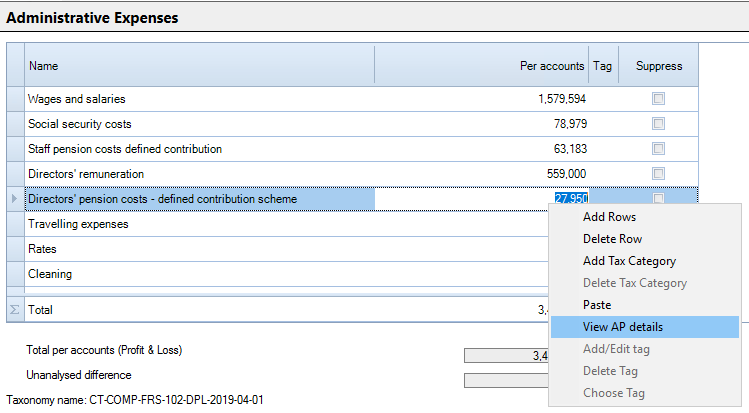Click the Total per accounts value field
Screen dimensions: 749x413
point(506,355)
